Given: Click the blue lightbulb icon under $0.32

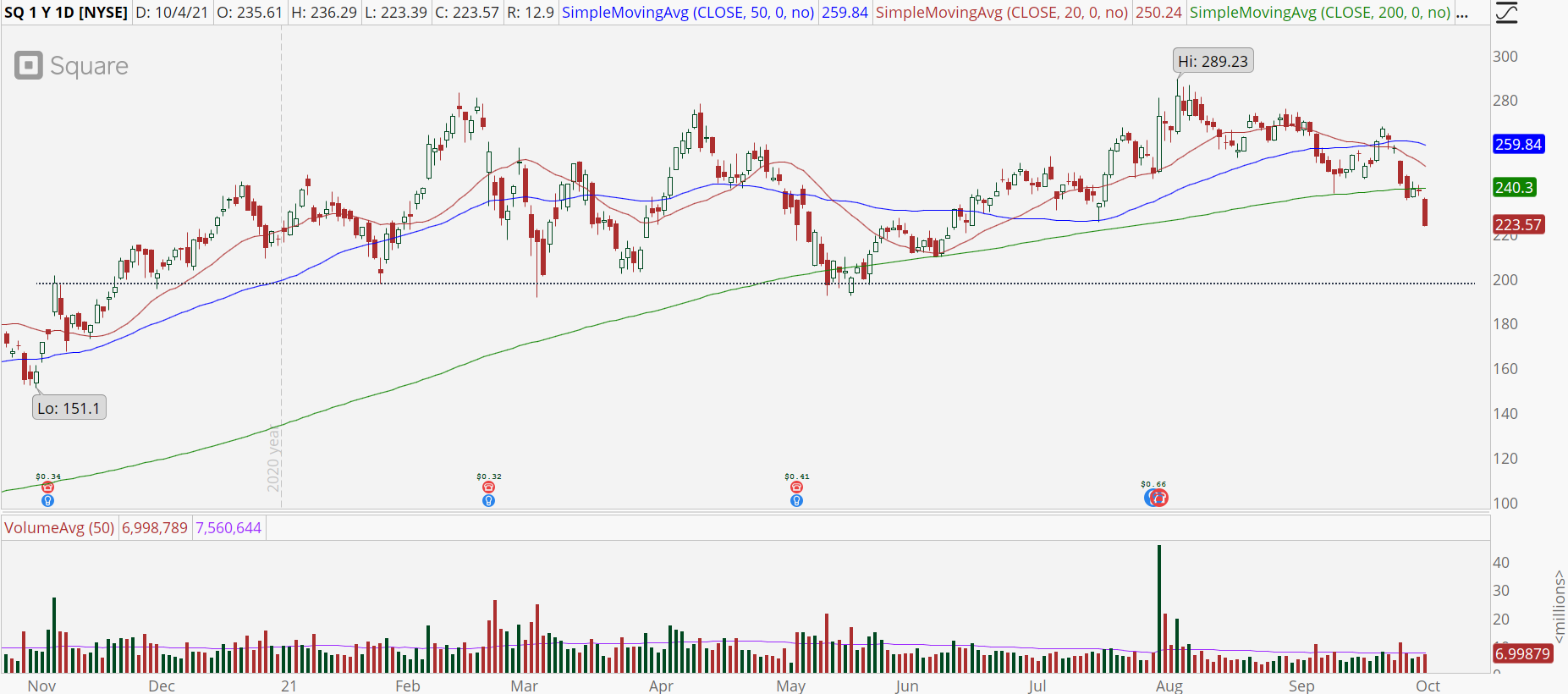Looking at the screenshot, I should coord(488,501).
